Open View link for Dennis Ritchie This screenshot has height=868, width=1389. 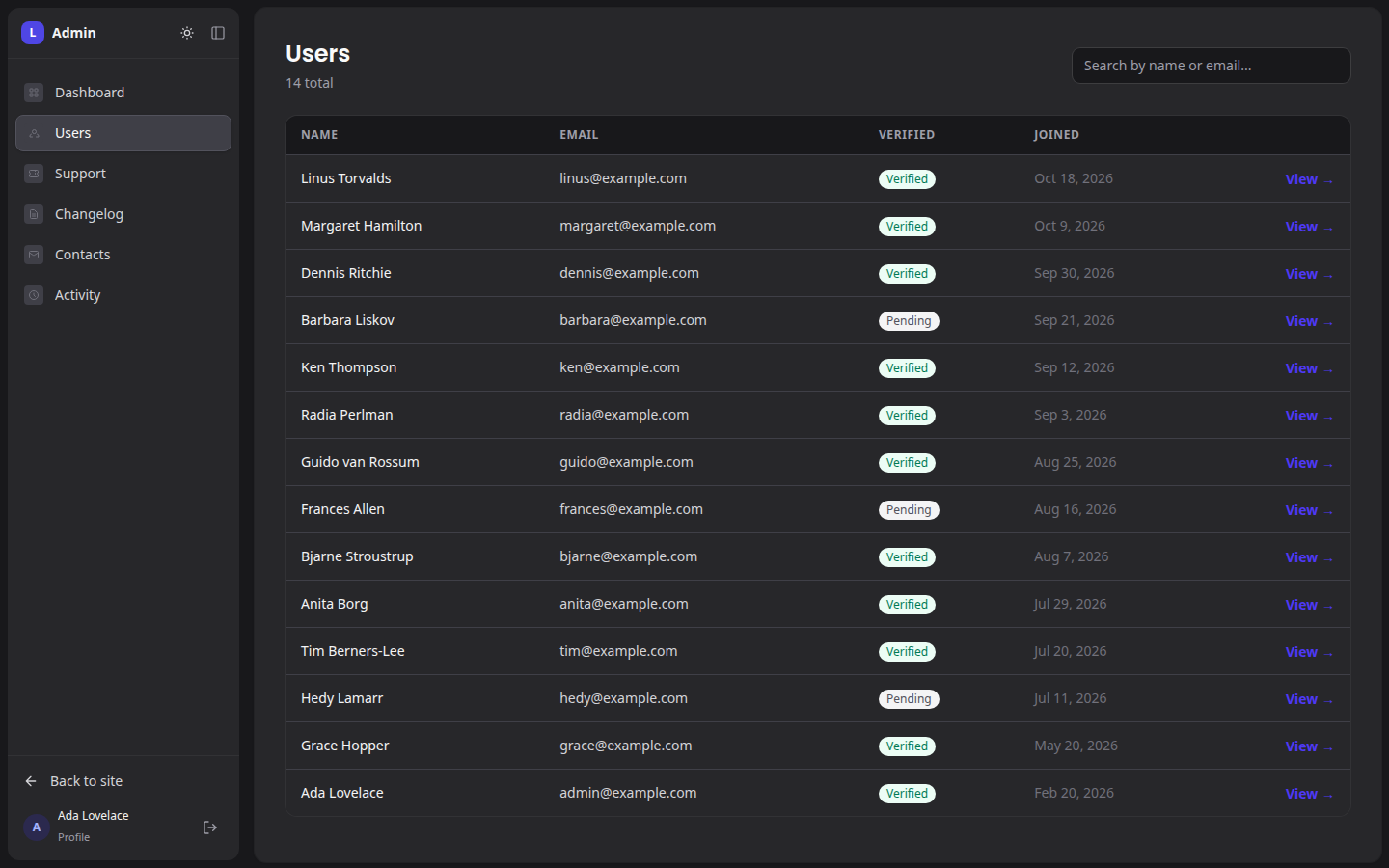tap(1309, 274)
